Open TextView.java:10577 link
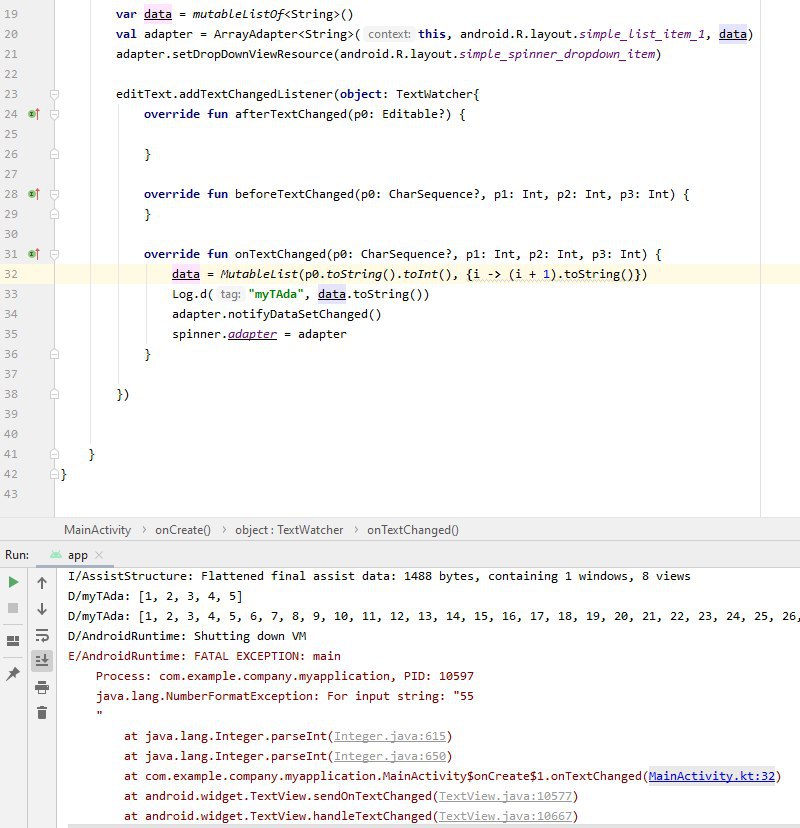 (505, 796)
